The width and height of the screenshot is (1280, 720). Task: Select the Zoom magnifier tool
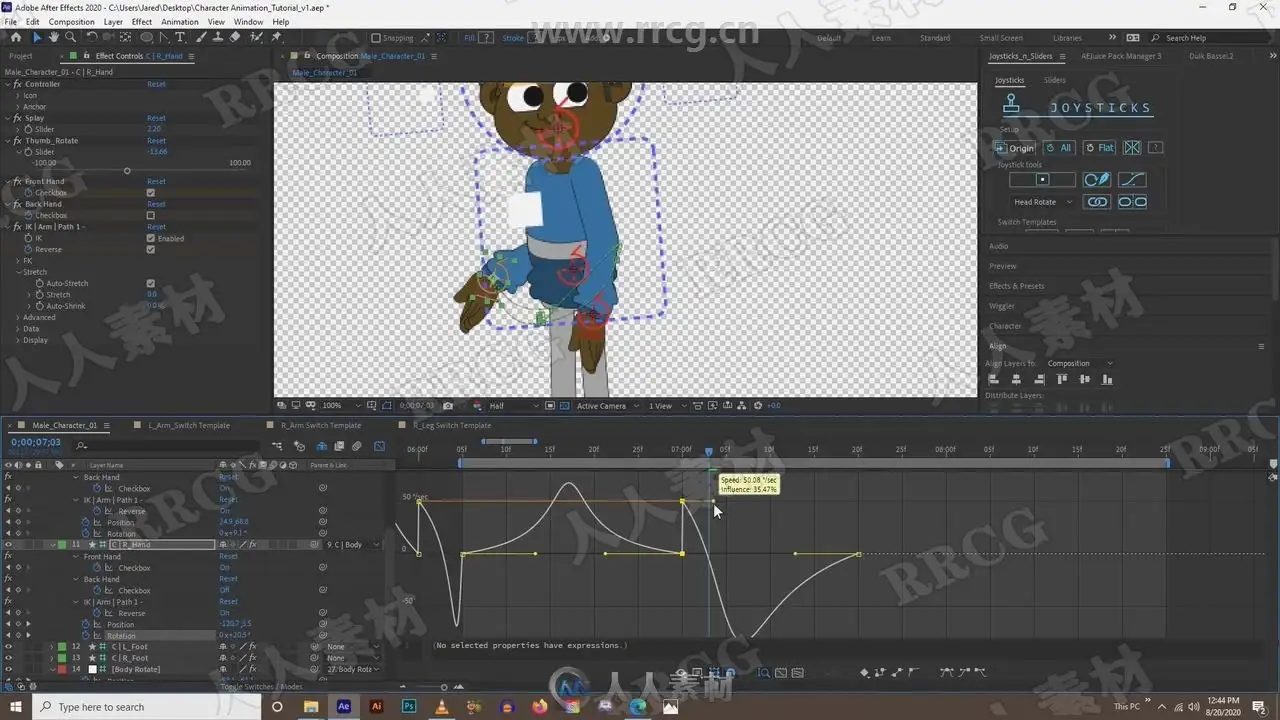(70, 37)
